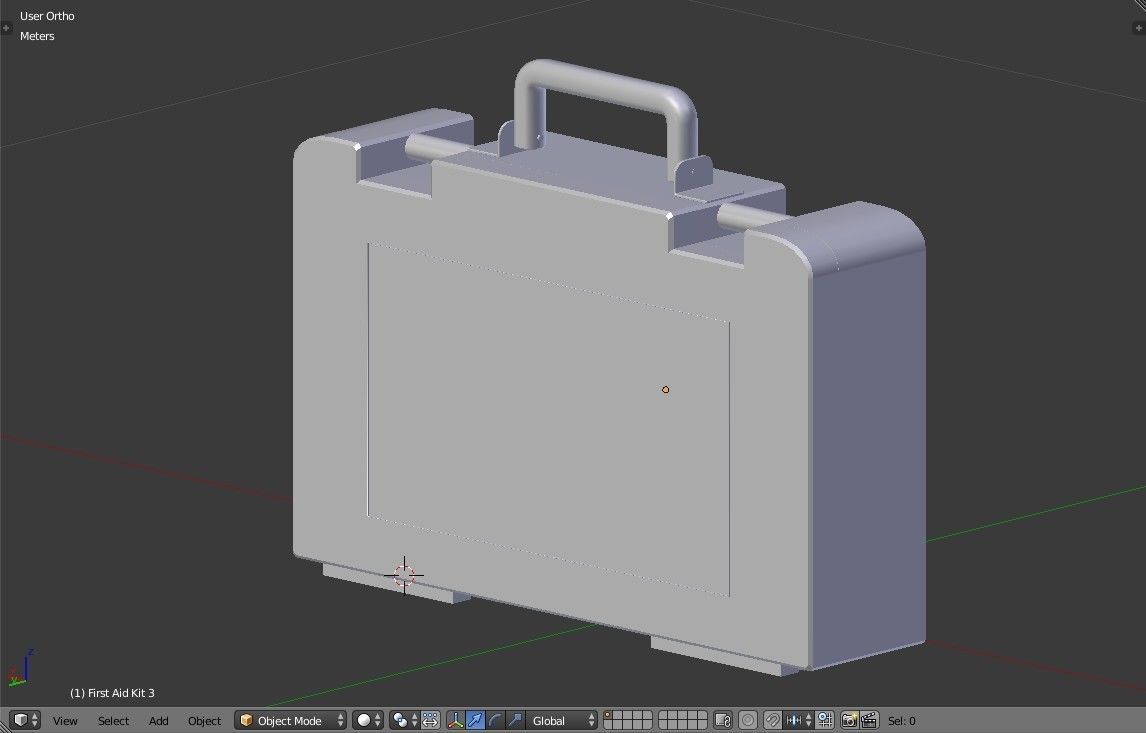Click the XYZ axis orientation mini gizmo
This screenshot has width=1146, height=733.
click(20, 667)
